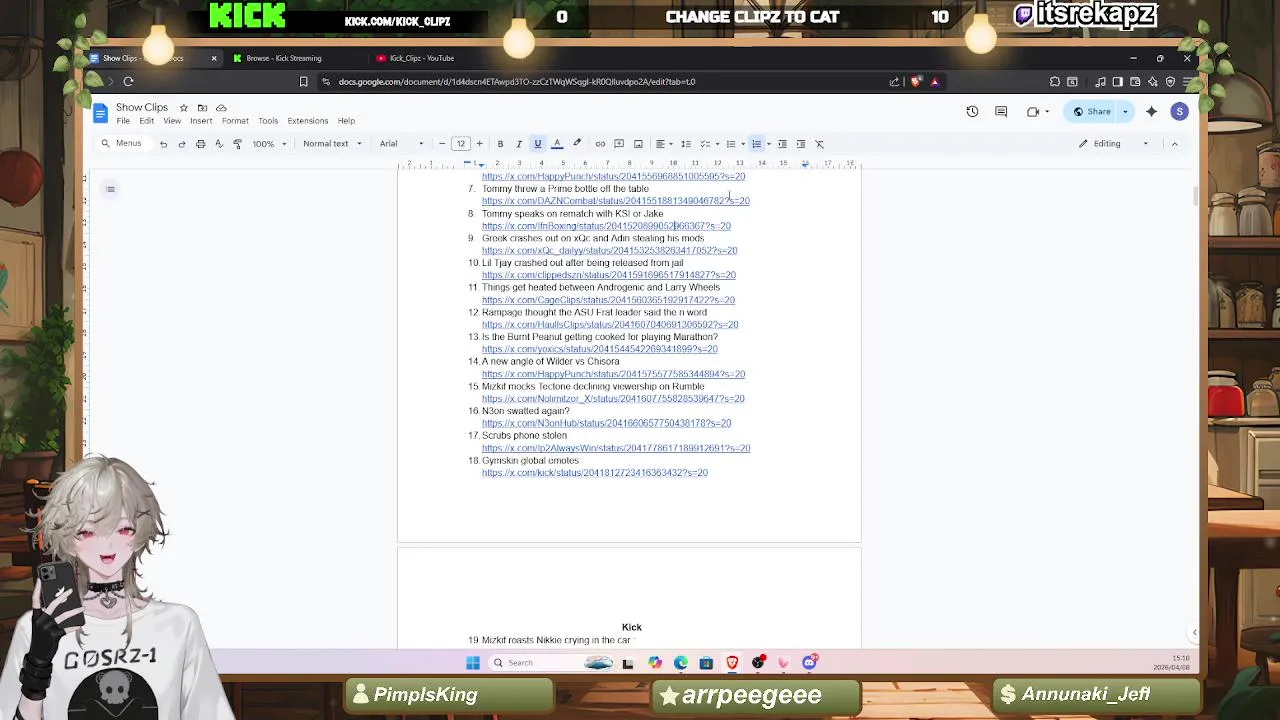The image size is (1280, 720).
Task: Open the checklist dropdown arrow
Action: [717, 144]
